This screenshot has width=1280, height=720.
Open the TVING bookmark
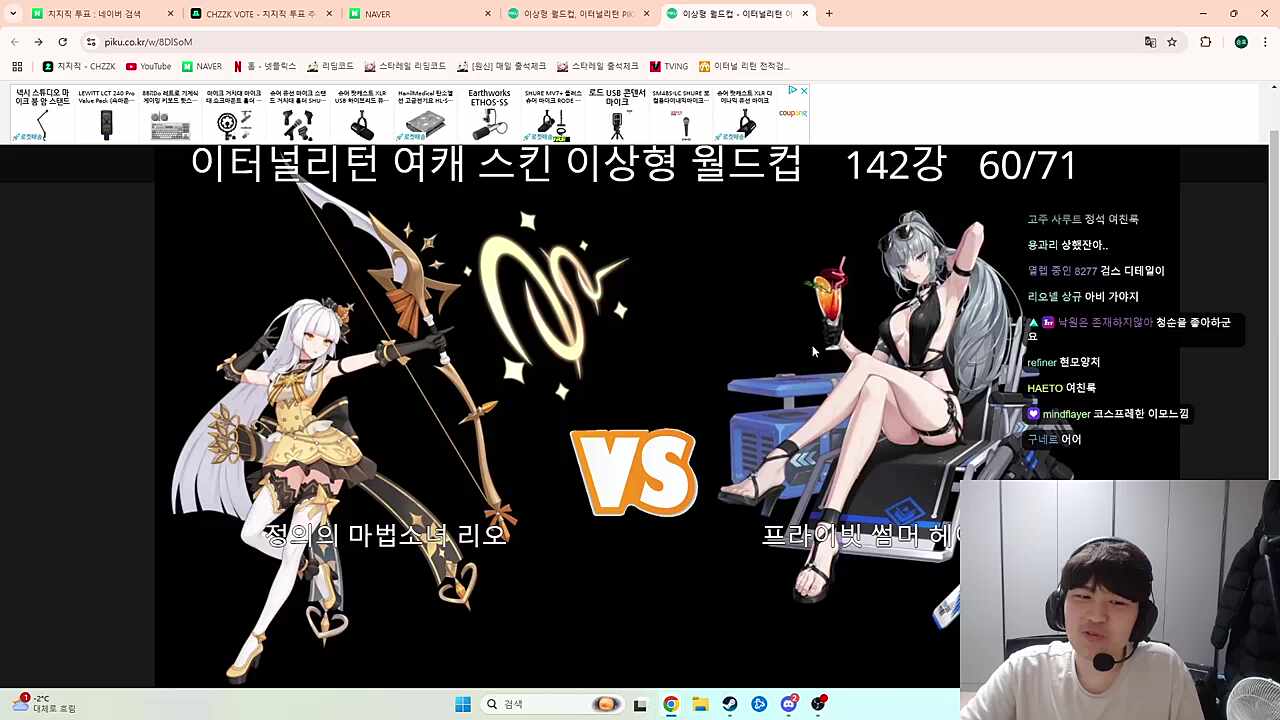(x=669, y=66)
